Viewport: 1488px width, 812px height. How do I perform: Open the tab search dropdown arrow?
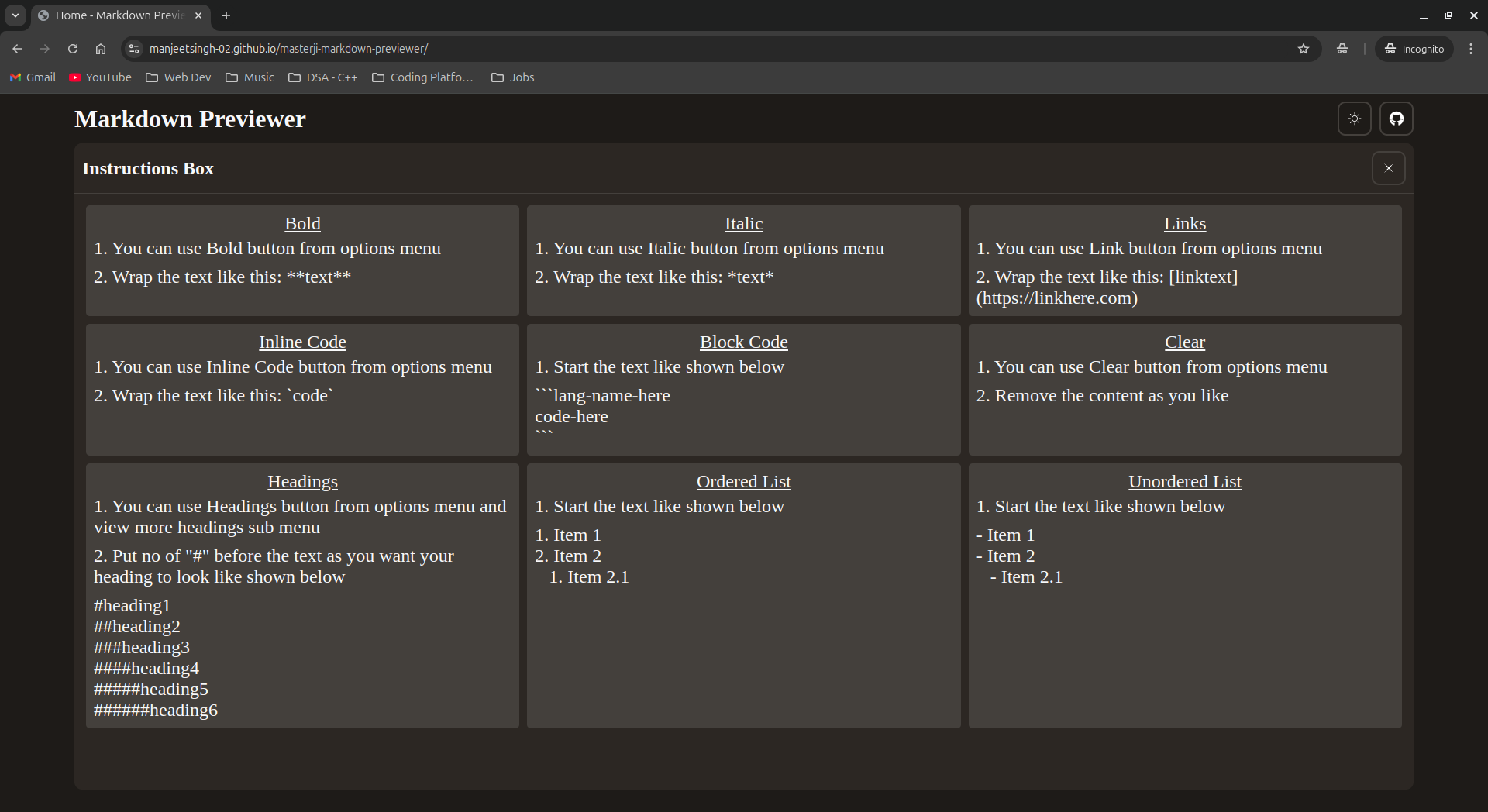click(x=15, y=15)
